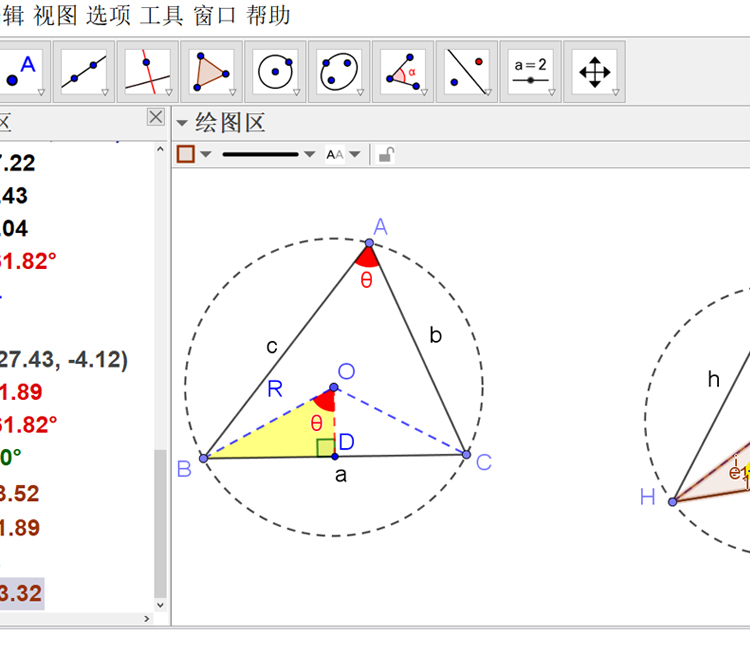
Task: Select the Ellipse conic tool
Action: click(x=338, y=71)
